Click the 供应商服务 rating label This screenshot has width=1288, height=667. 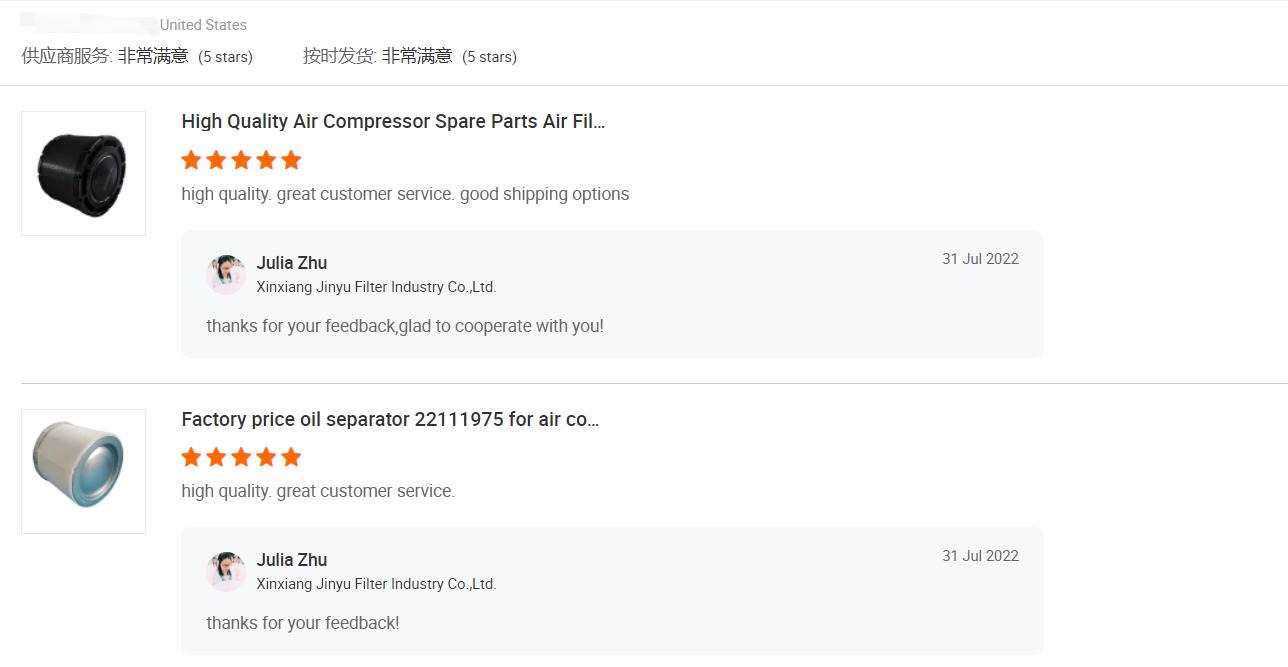(67, 56)
